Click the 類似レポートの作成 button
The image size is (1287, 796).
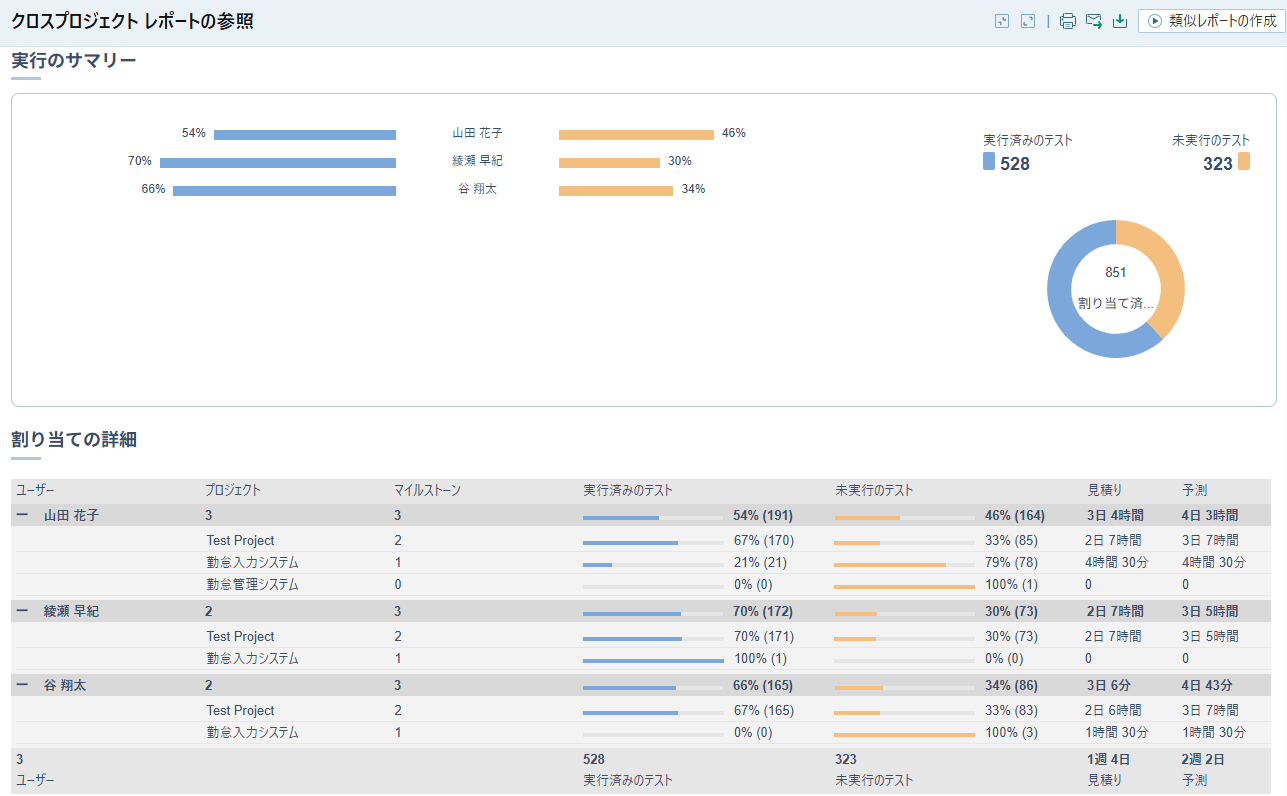(1211, 21)
